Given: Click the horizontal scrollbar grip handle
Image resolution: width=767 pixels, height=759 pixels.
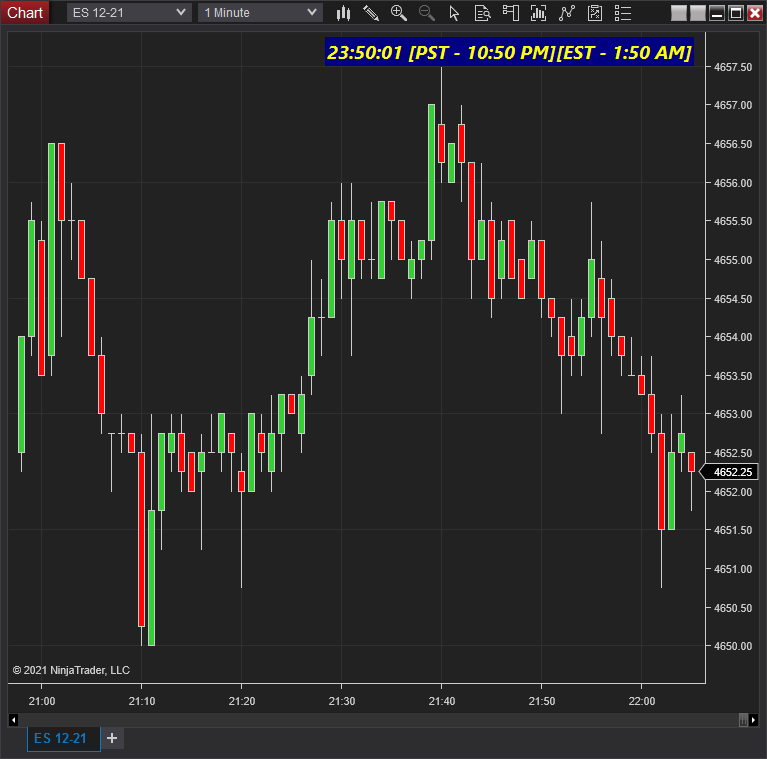Looking at the screenshot, I should (743, 720).
